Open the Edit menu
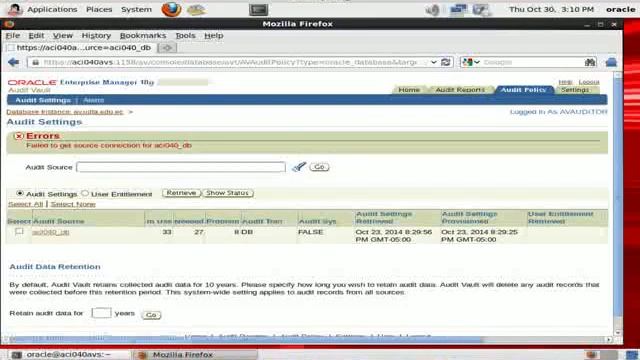 click(36, 36)
